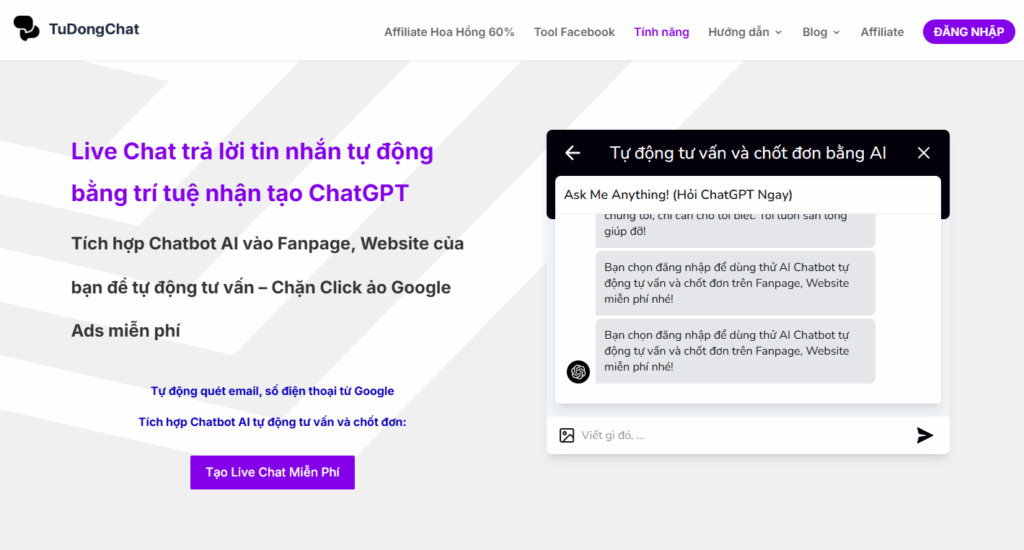This screenshot has width=1024, height=550.
Task: Click the image attachment icon in the chat input
Action: (567, 436)
